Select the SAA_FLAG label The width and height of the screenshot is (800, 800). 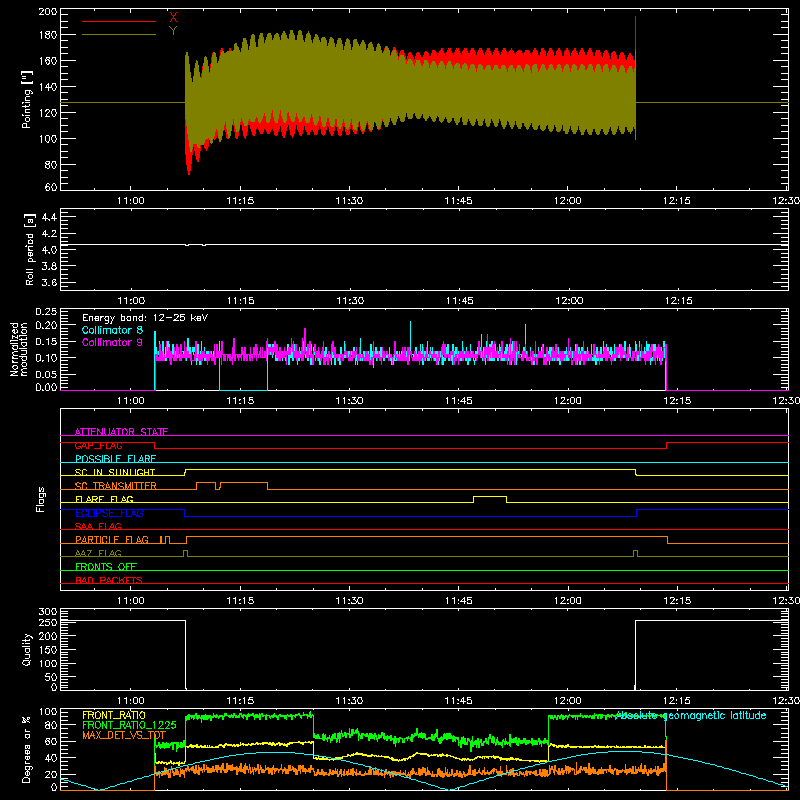click(98, 526)
